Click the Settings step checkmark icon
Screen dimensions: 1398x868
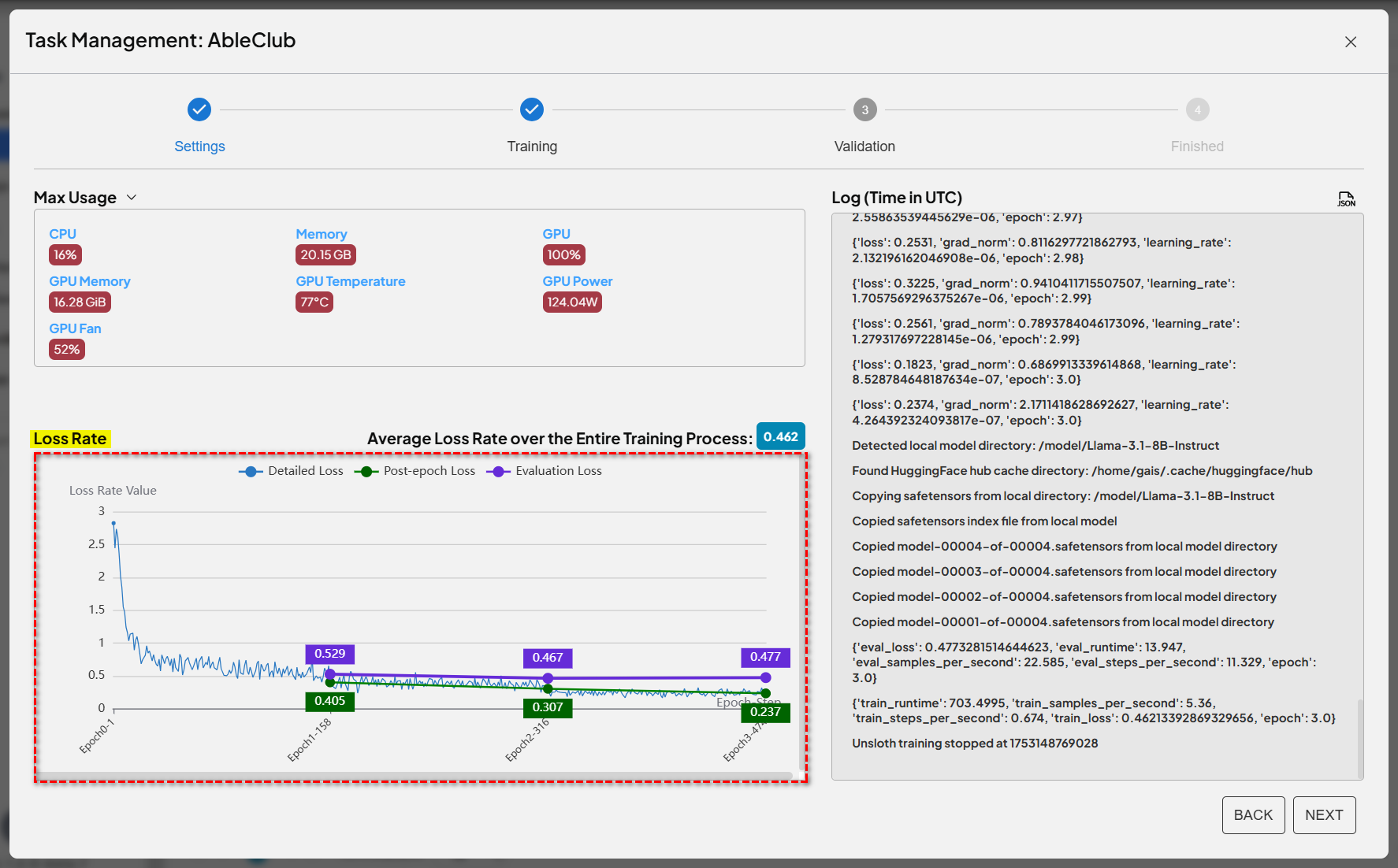[199, 109]
